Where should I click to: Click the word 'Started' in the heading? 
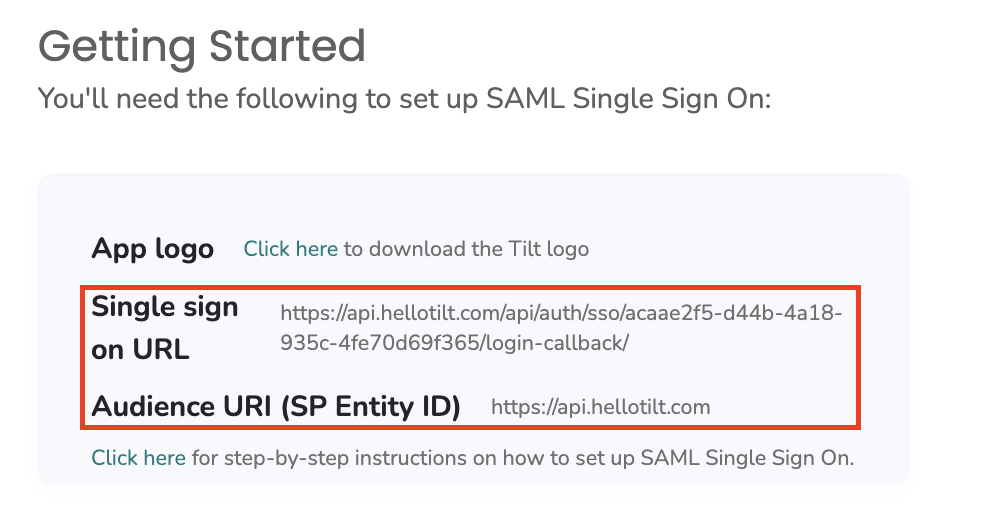pyautogui.click(x=287, y=46)
